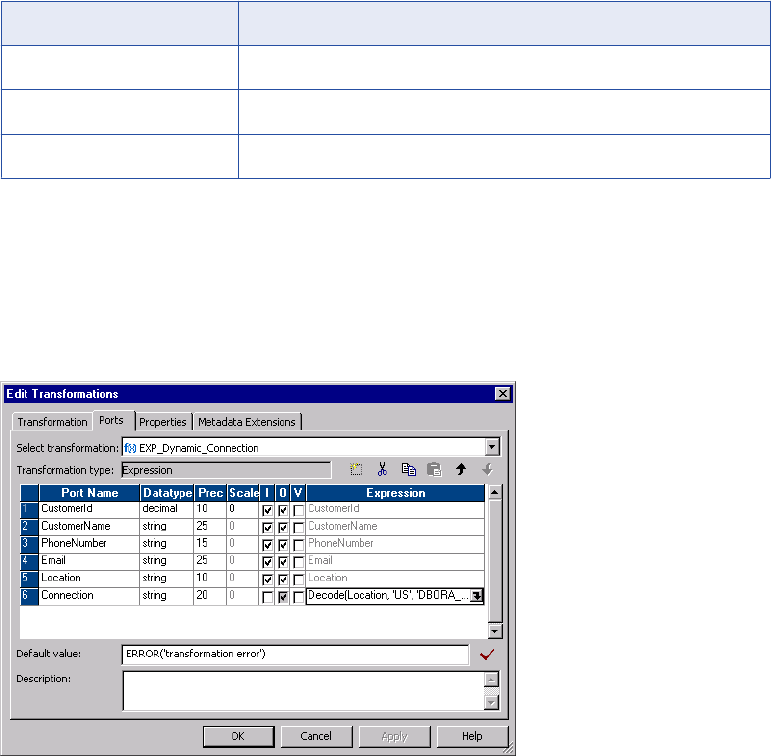
Task: Toggle input checkbox for Location
Action: pos(267,579)
